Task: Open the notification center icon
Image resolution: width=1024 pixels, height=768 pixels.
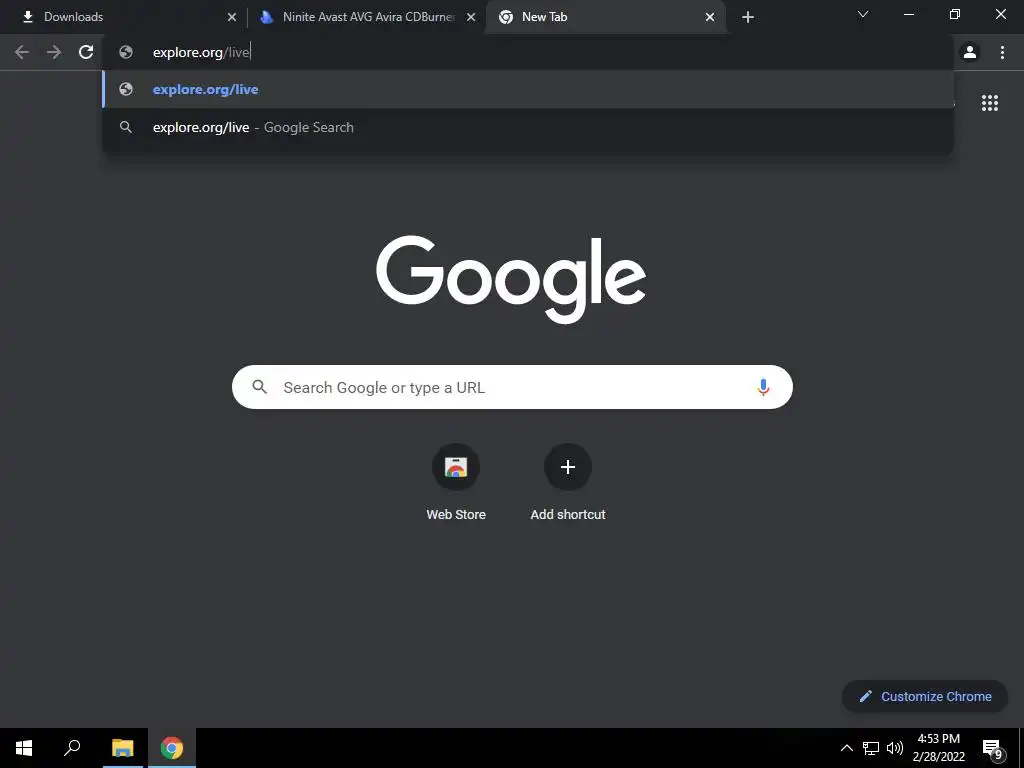Action: [992, 750]
